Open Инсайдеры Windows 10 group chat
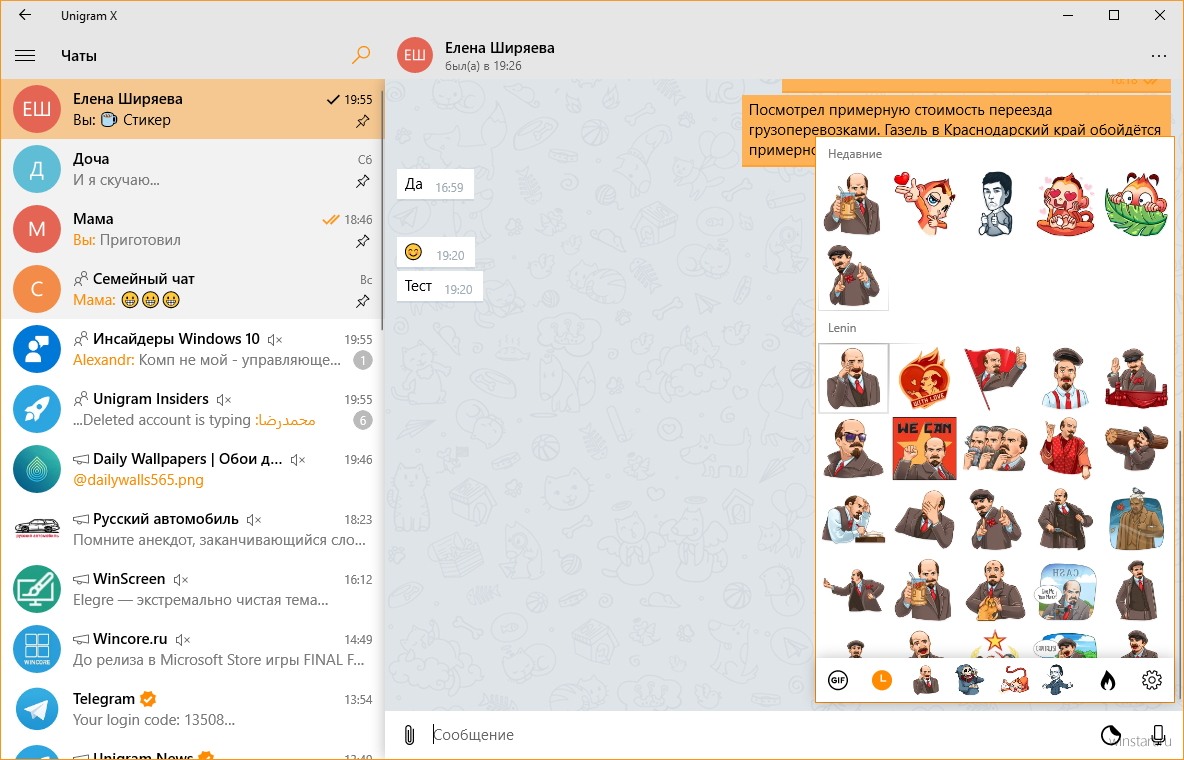1184x760 pixels. click(193, 349)
